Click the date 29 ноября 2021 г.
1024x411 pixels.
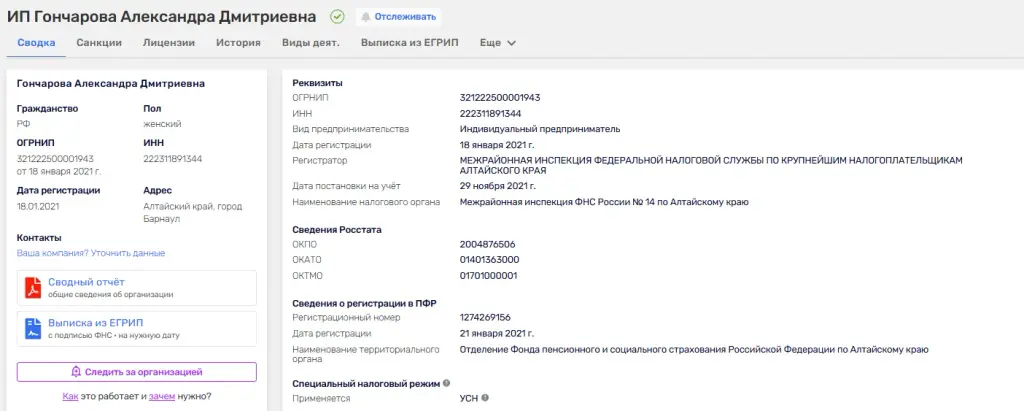(x=498, y=186)
